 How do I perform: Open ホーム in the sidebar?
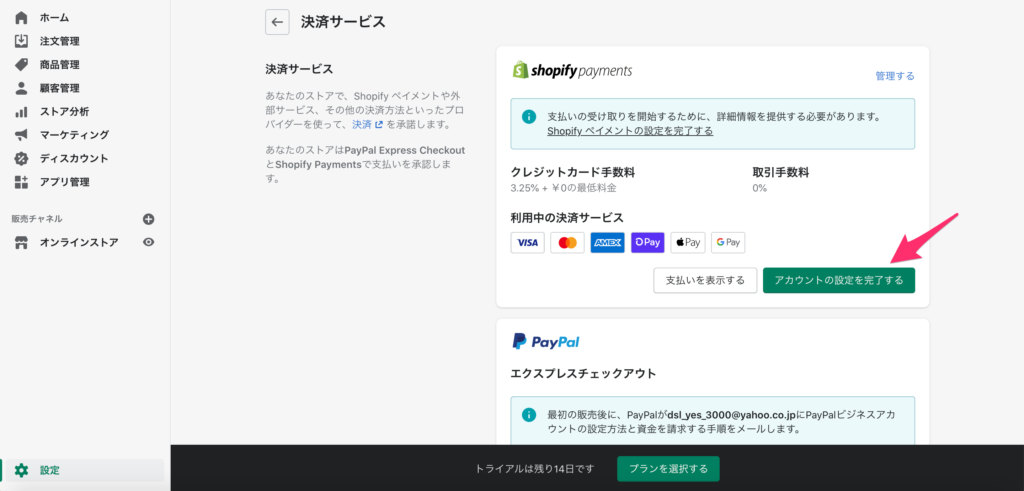(x=54, y=18)
